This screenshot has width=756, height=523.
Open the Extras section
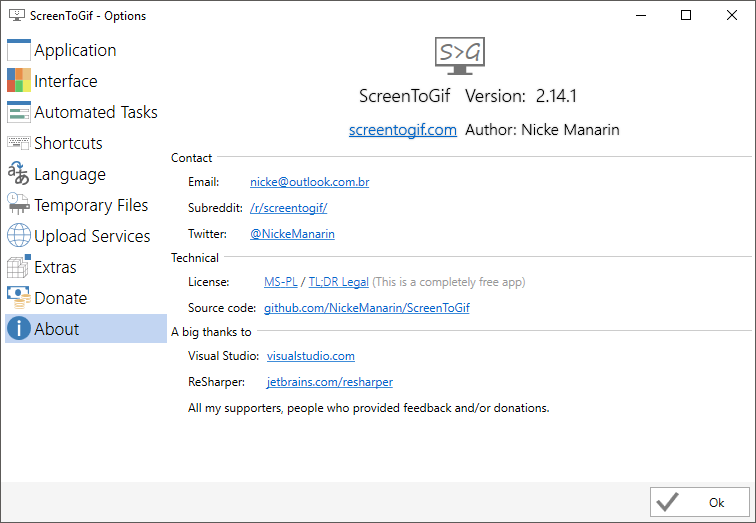pyautogui.click(x=86, y=267)
